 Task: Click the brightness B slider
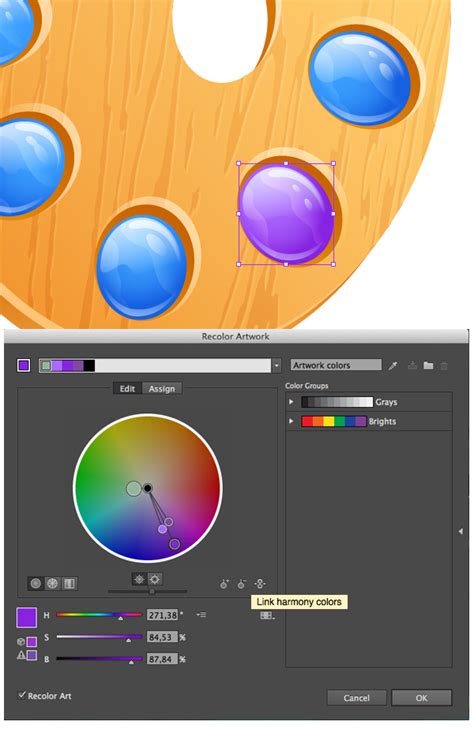tap(99, 659)
